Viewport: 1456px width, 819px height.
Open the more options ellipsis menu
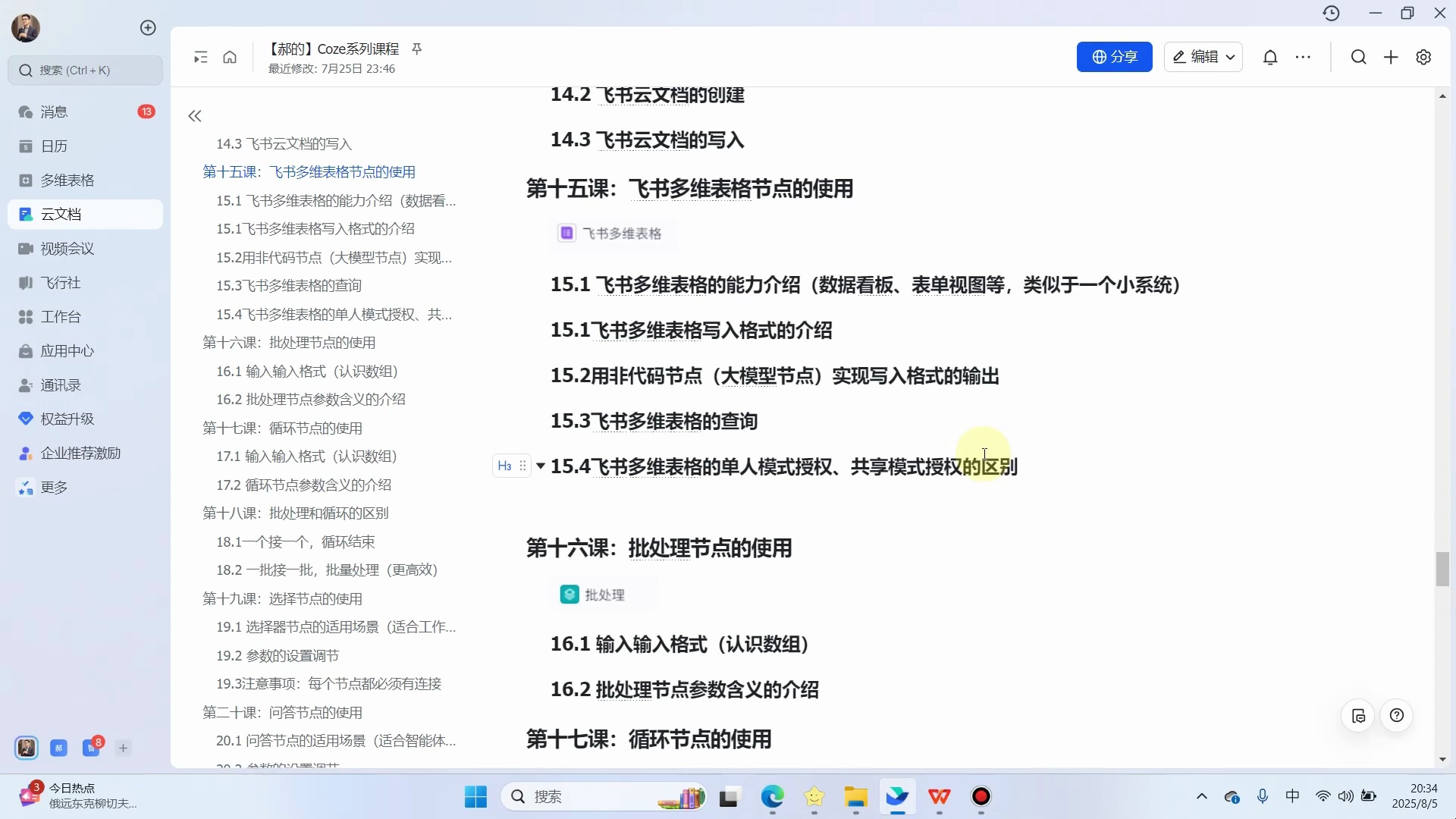coord(1303,57)
